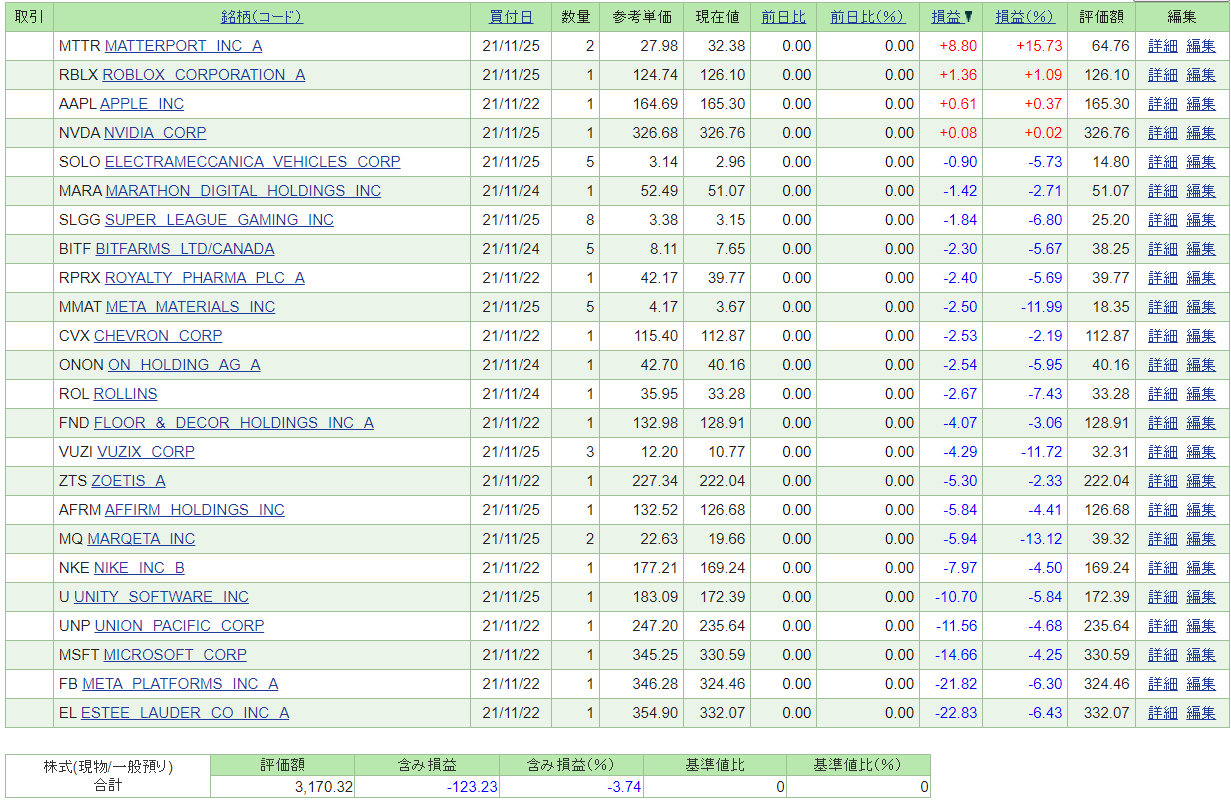The image size is (1231, 801).
Task: Click 編集 for the ROL row
Action: [x=1201, y=394]
